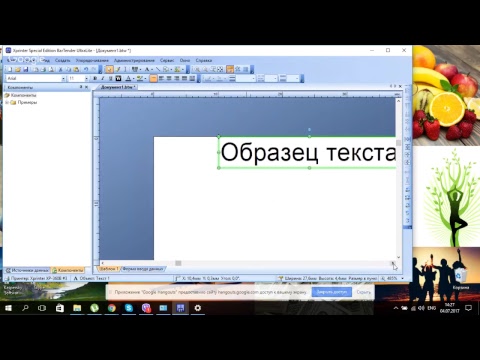Select the Шаблон 1 template tab
This screenshot has width=480, height=360.
109,268
